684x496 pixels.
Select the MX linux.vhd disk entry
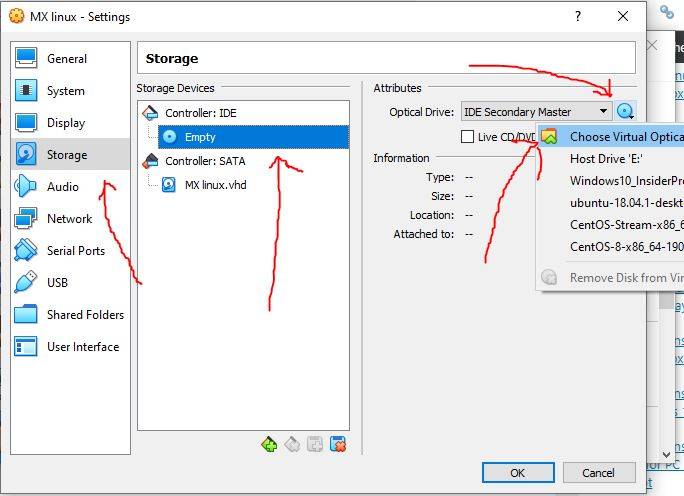tap(215, 185)
